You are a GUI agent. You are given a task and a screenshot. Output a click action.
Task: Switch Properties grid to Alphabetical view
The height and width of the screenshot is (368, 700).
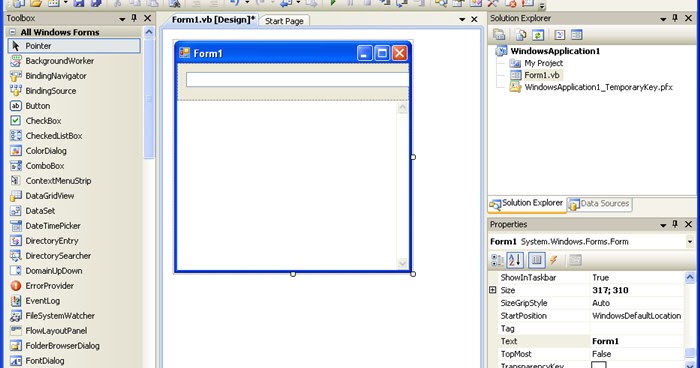click(x=515, y=260)
